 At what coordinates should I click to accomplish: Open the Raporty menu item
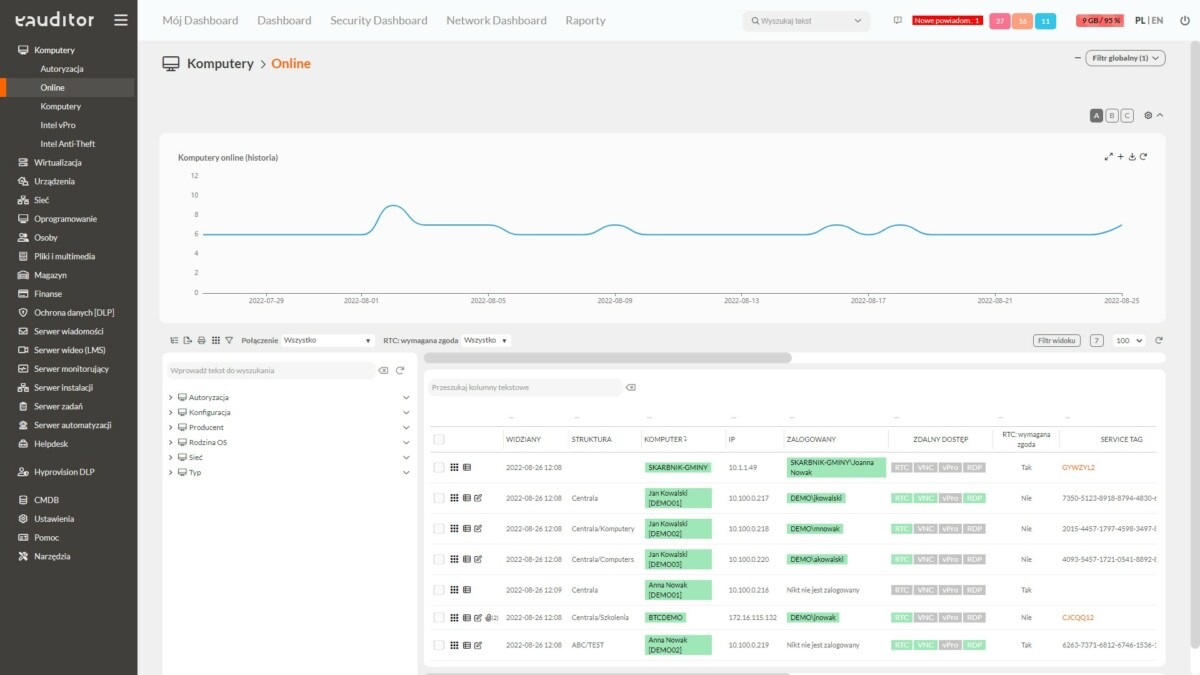tap(585, 20)
